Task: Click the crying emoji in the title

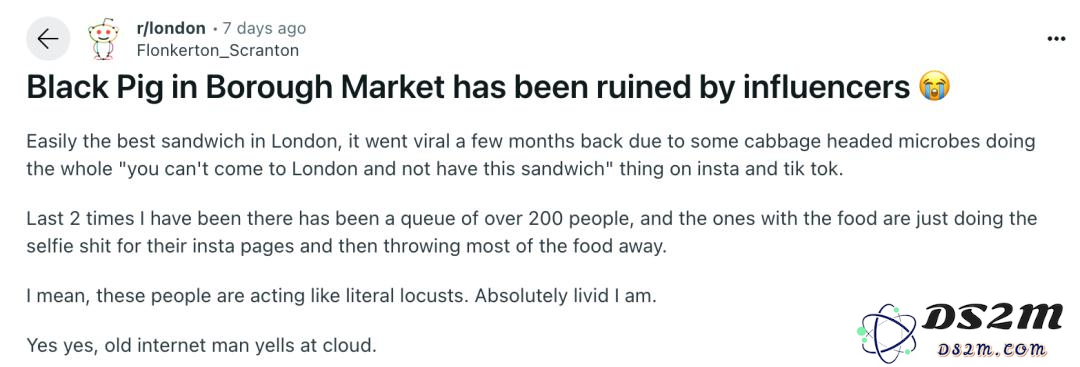Action: (934, 88)
